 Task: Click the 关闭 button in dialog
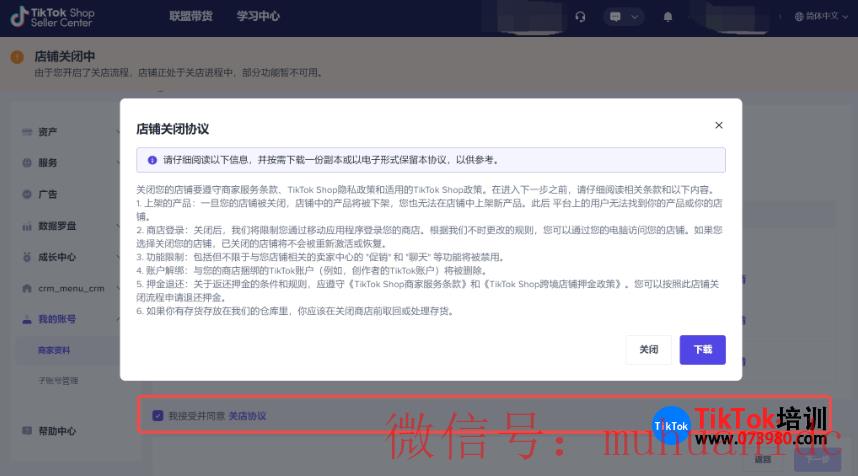[x=649, y=350]
